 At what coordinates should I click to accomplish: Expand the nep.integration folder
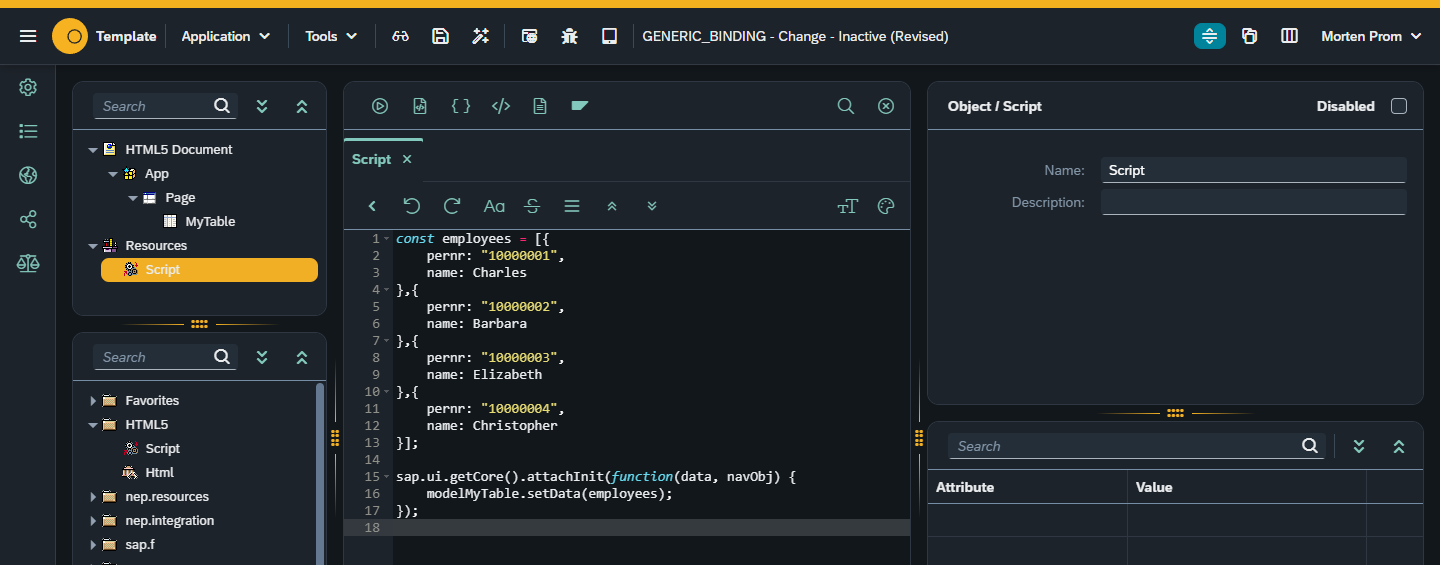pos(93,521)
